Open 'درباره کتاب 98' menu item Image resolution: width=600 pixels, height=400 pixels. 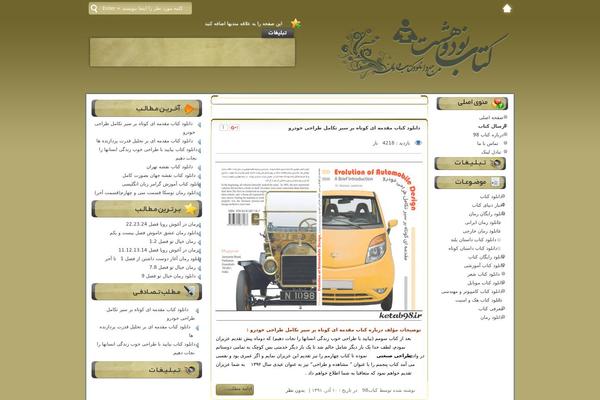pos(488,135)
